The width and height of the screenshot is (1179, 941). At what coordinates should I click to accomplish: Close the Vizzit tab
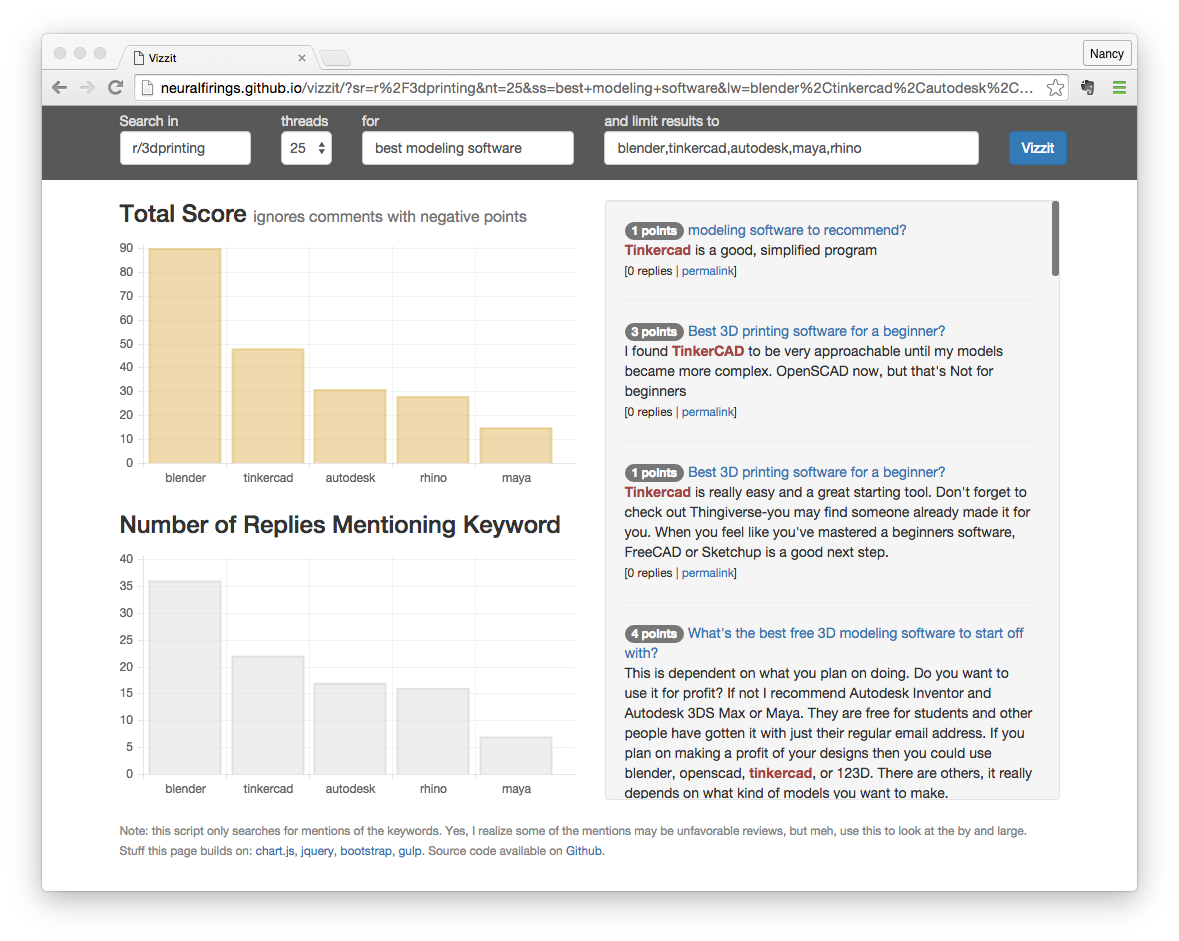pyautogui.click(x=302, y=58)
